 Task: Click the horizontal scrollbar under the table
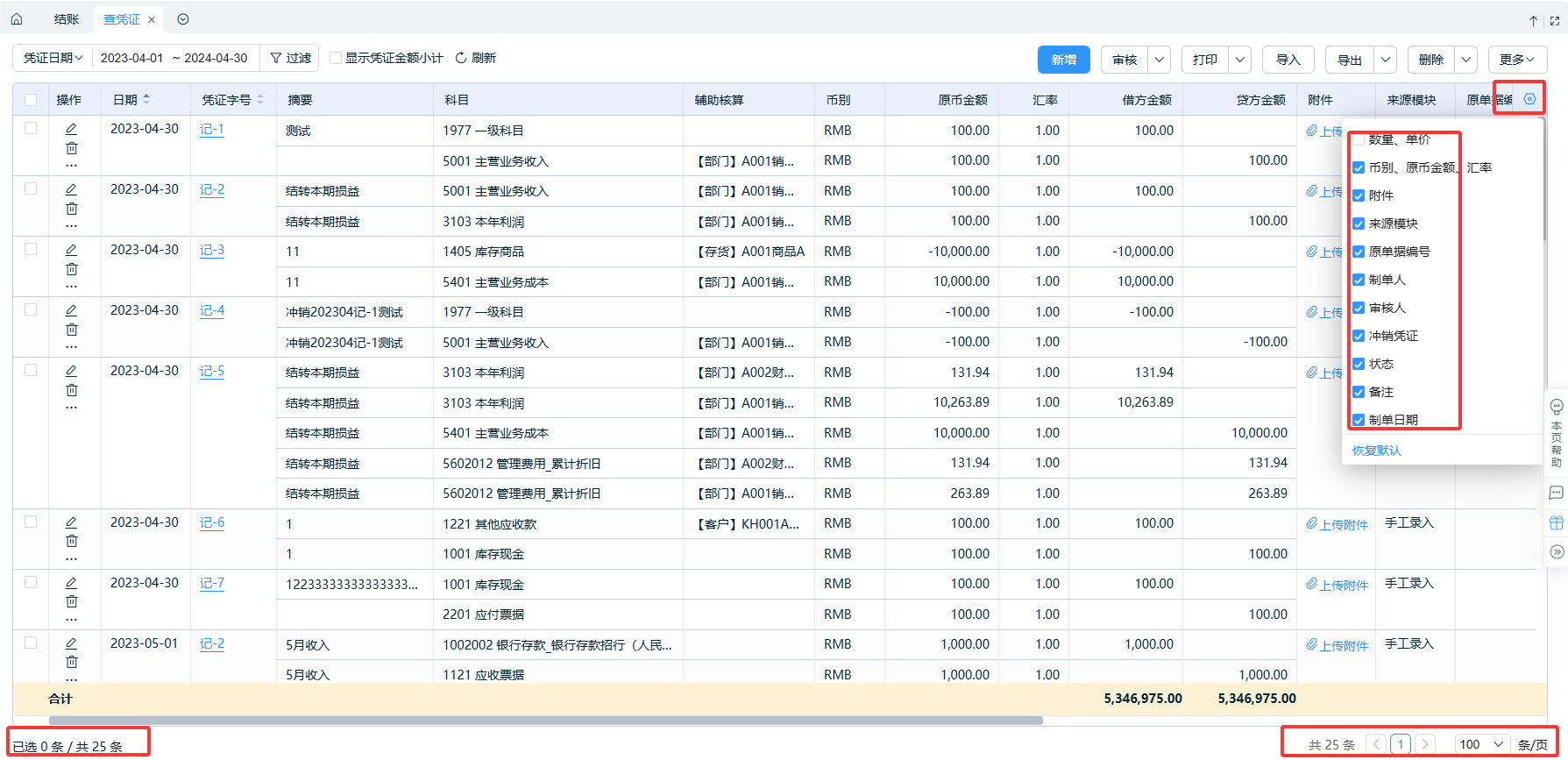(x=545, y=721)
